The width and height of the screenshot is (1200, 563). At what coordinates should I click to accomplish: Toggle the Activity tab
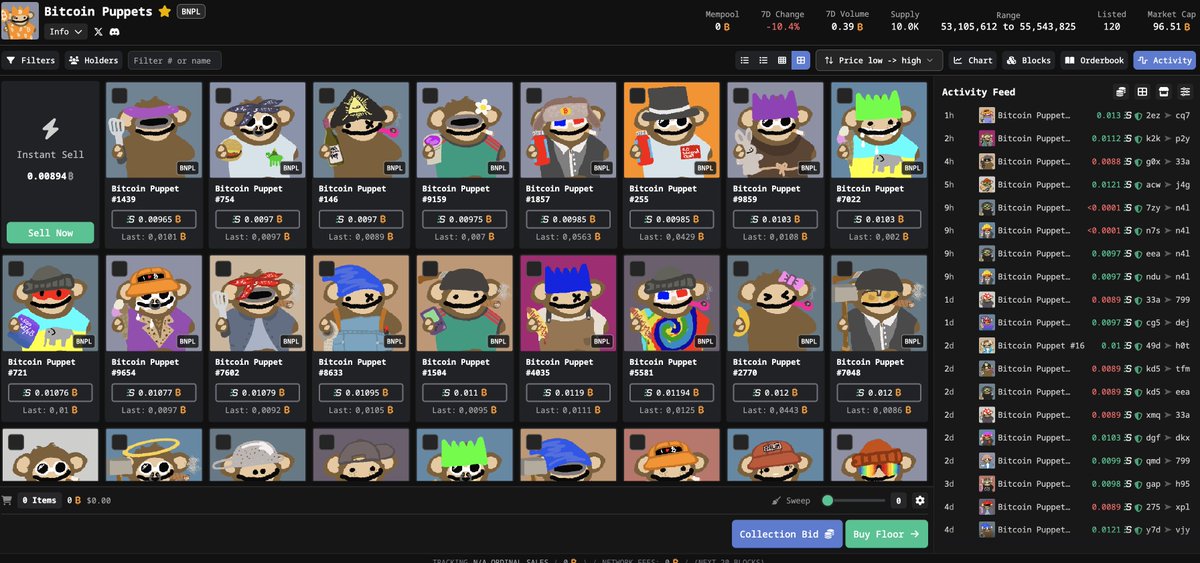[1164, 60]
